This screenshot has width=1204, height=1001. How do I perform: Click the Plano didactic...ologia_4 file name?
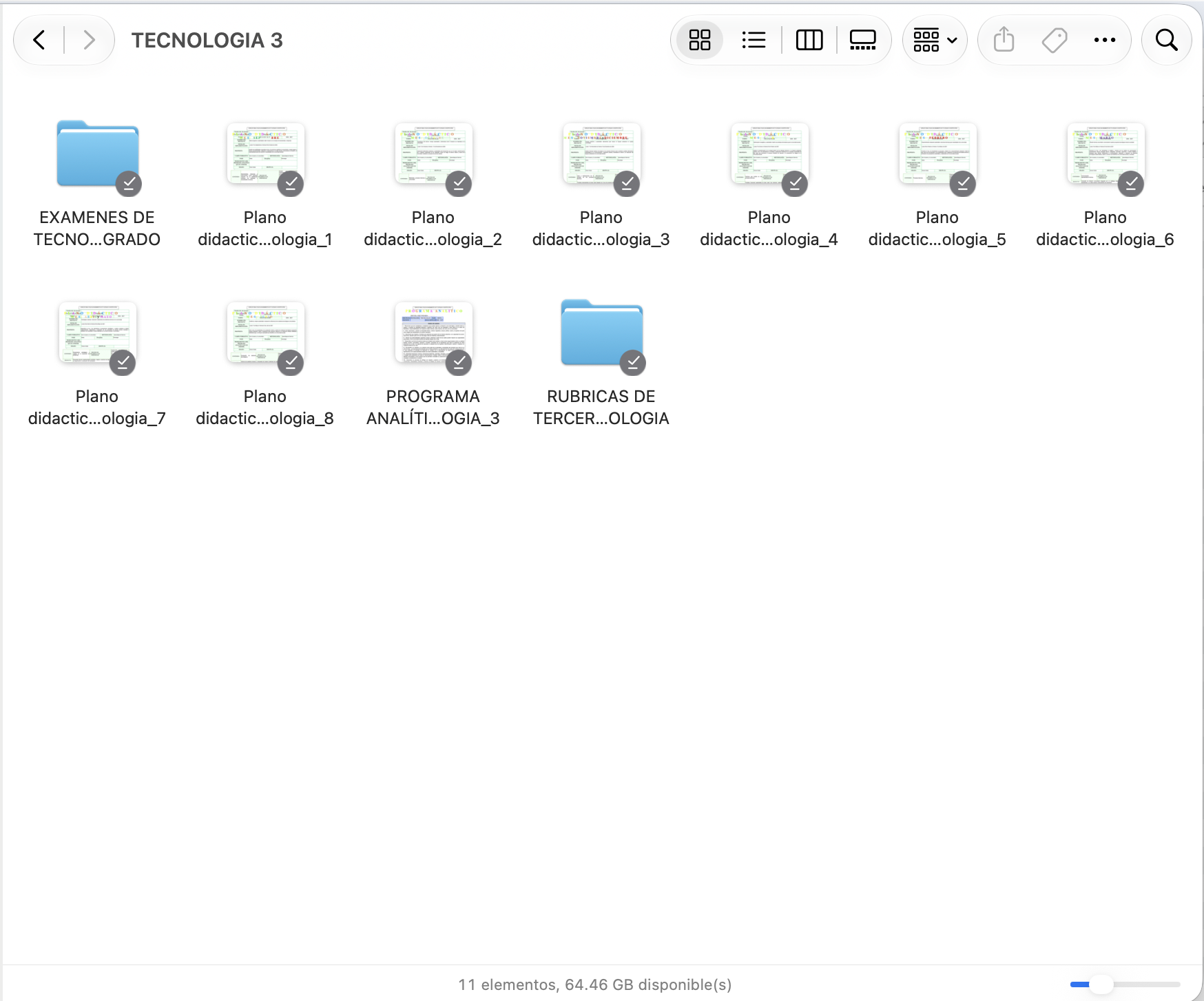(769, 228)
